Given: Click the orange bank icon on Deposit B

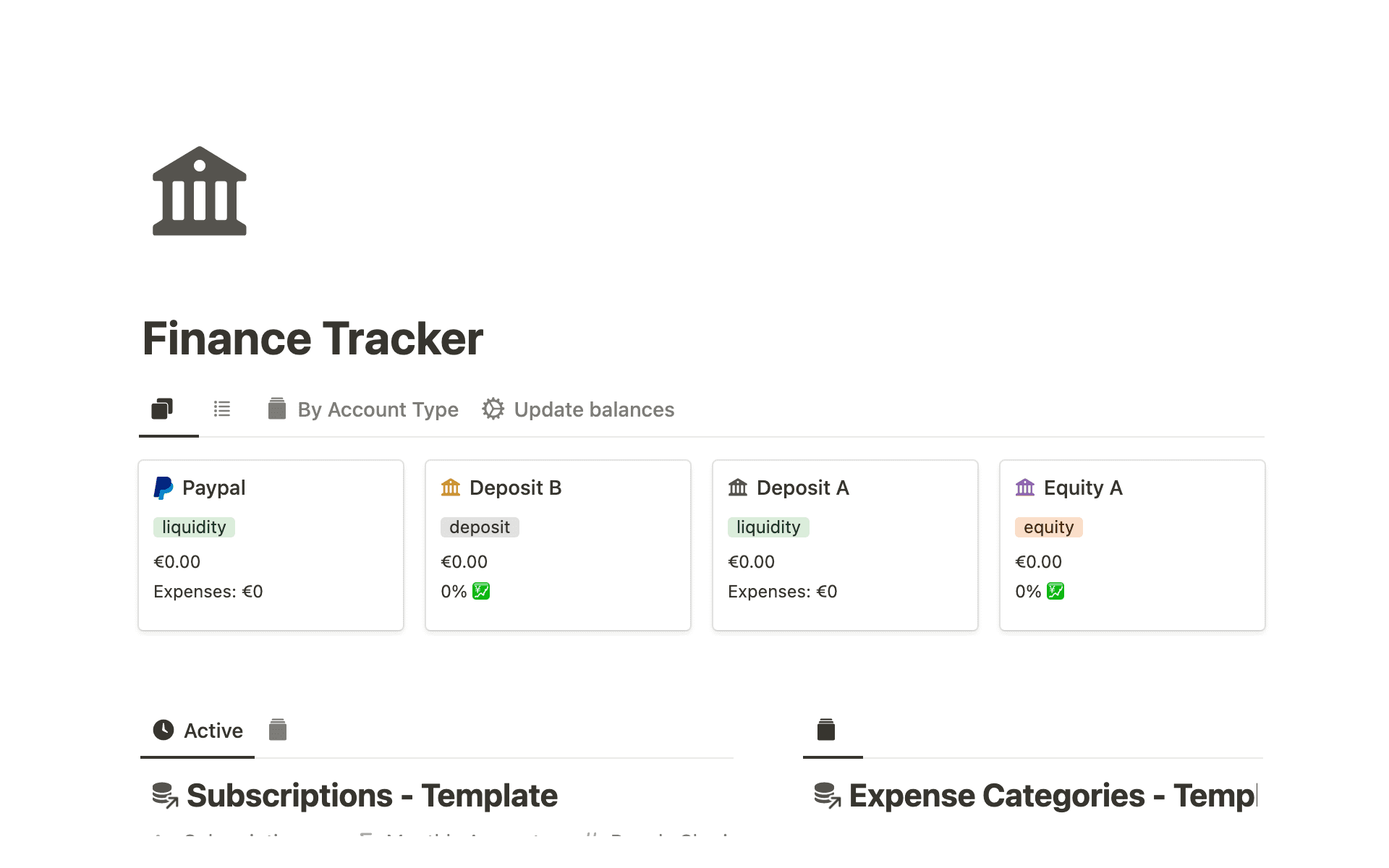Looking at the screenshot, I should [451, 487].
